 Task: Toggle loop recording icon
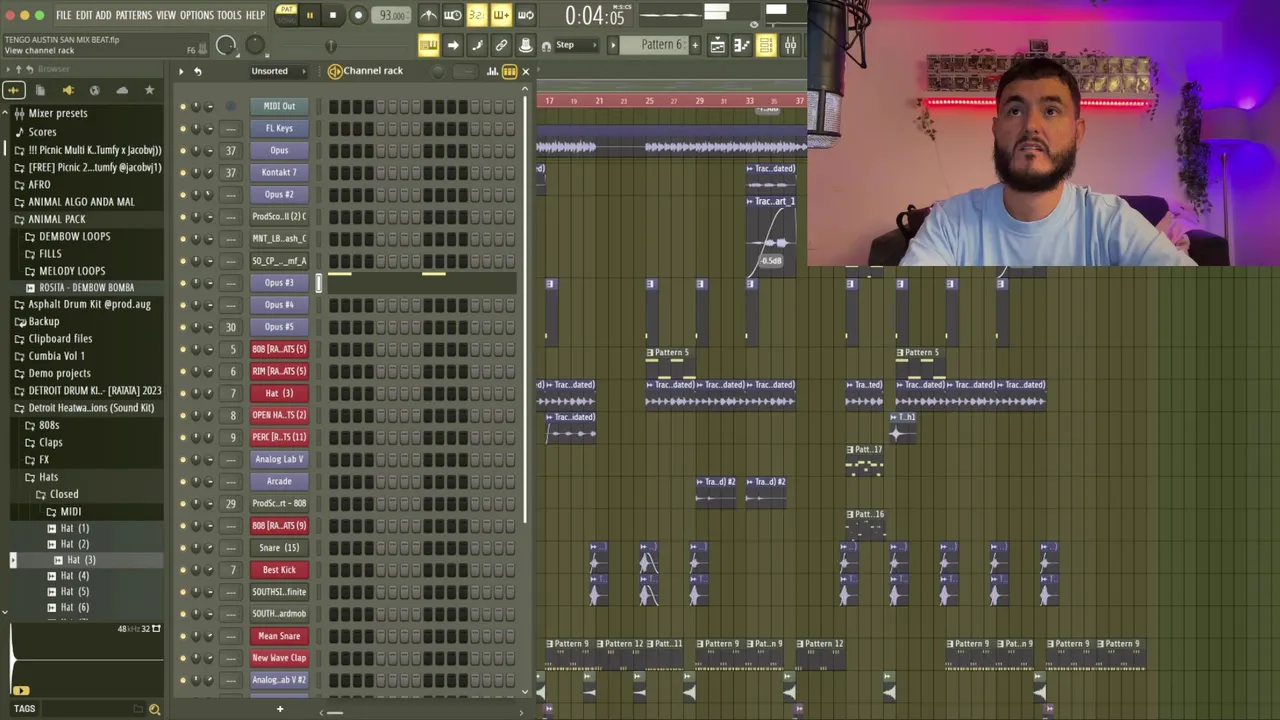point(525,15)
